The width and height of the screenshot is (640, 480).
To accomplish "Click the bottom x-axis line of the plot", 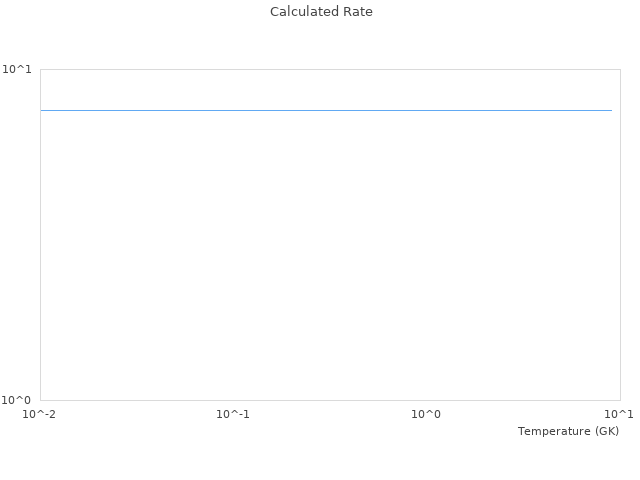I will [326, 400].
